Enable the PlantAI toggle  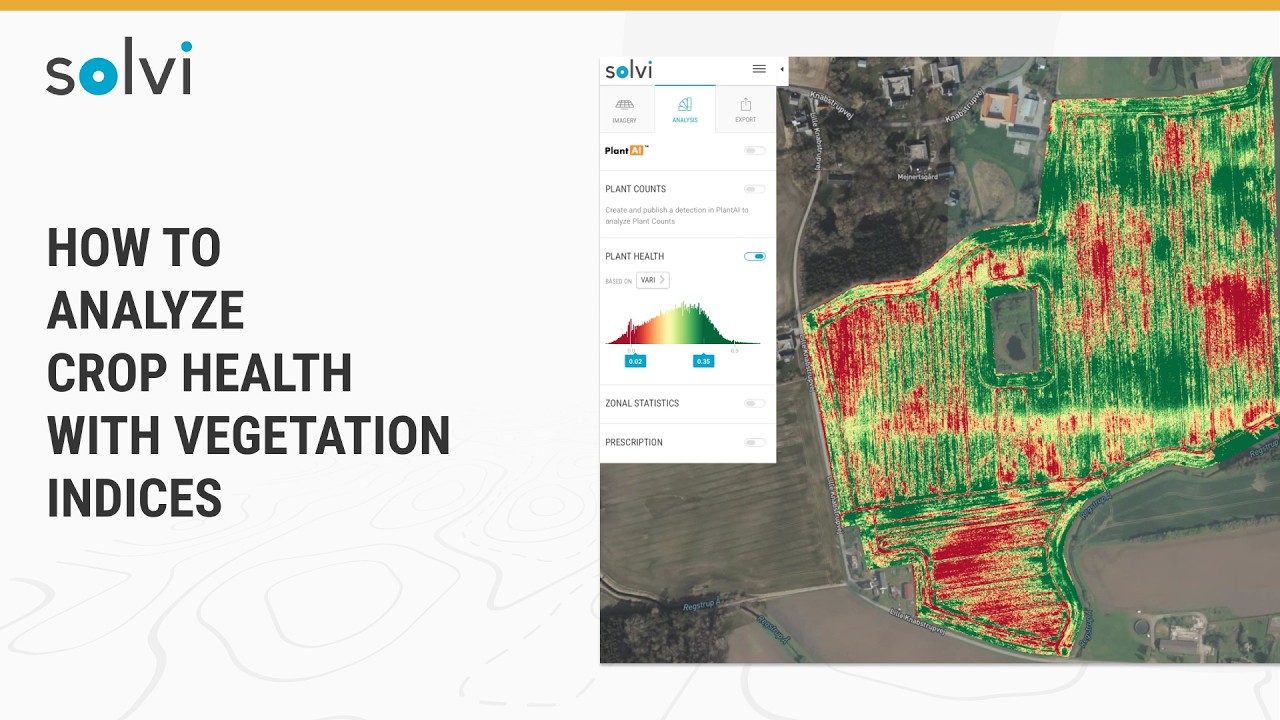(x=755, y=151)
